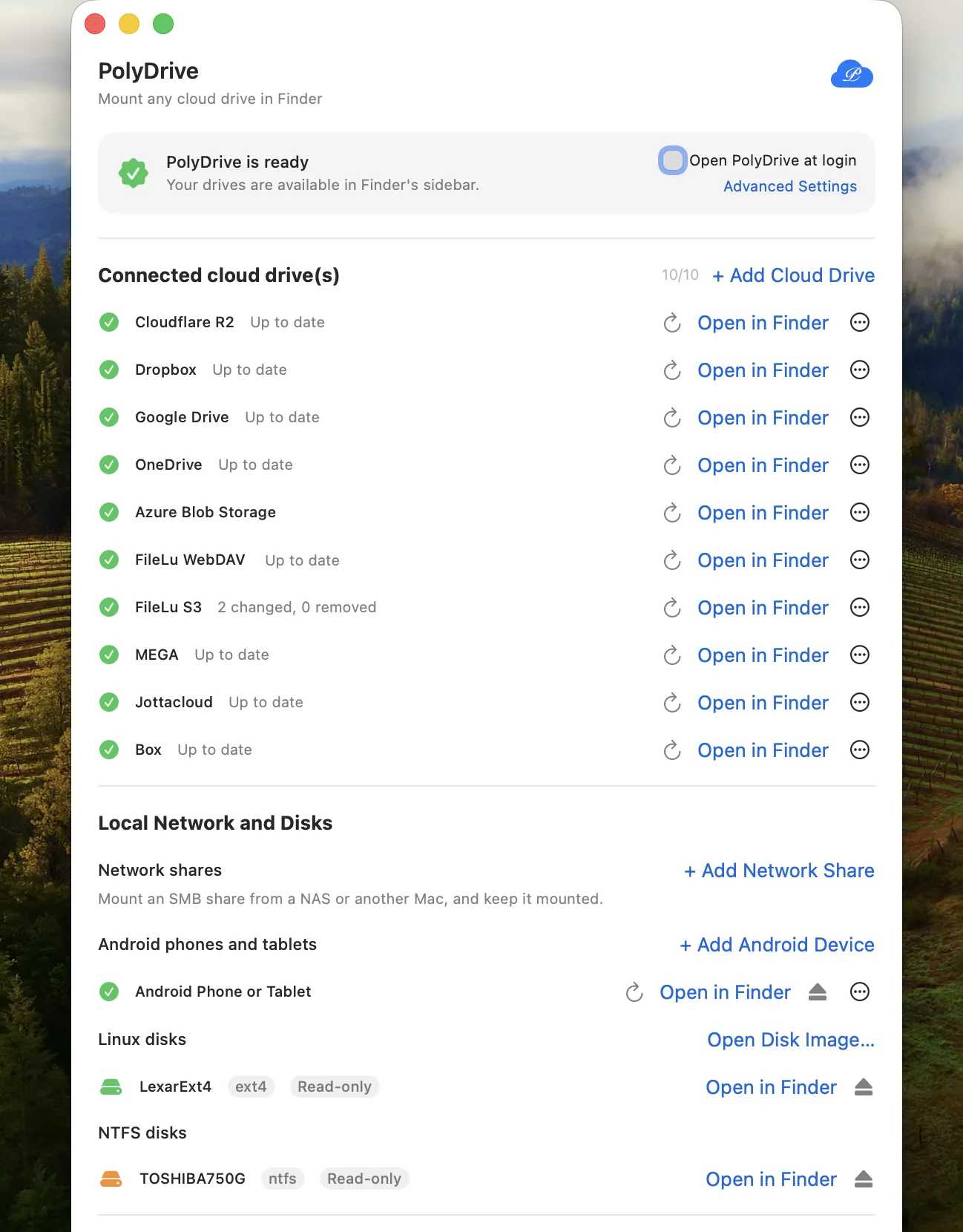Screen dimensions: 963x1232
Task: Open more options for MEGA
Action: (x=860, y=655)
